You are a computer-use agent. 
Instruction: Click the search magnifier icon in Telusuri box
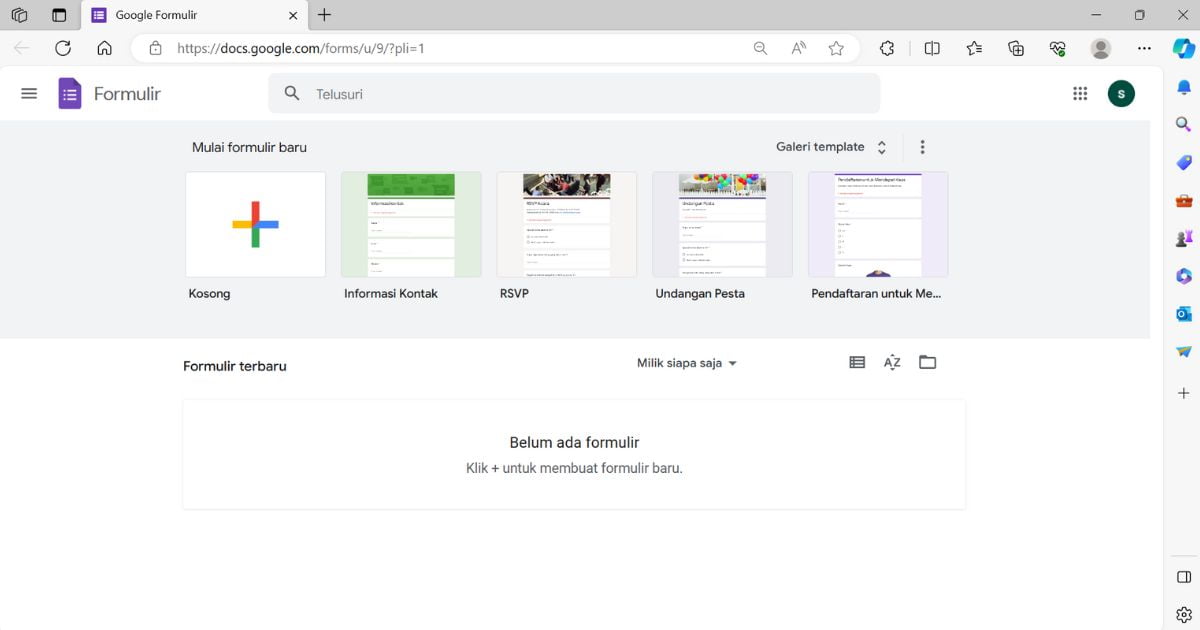pos(292,93)
